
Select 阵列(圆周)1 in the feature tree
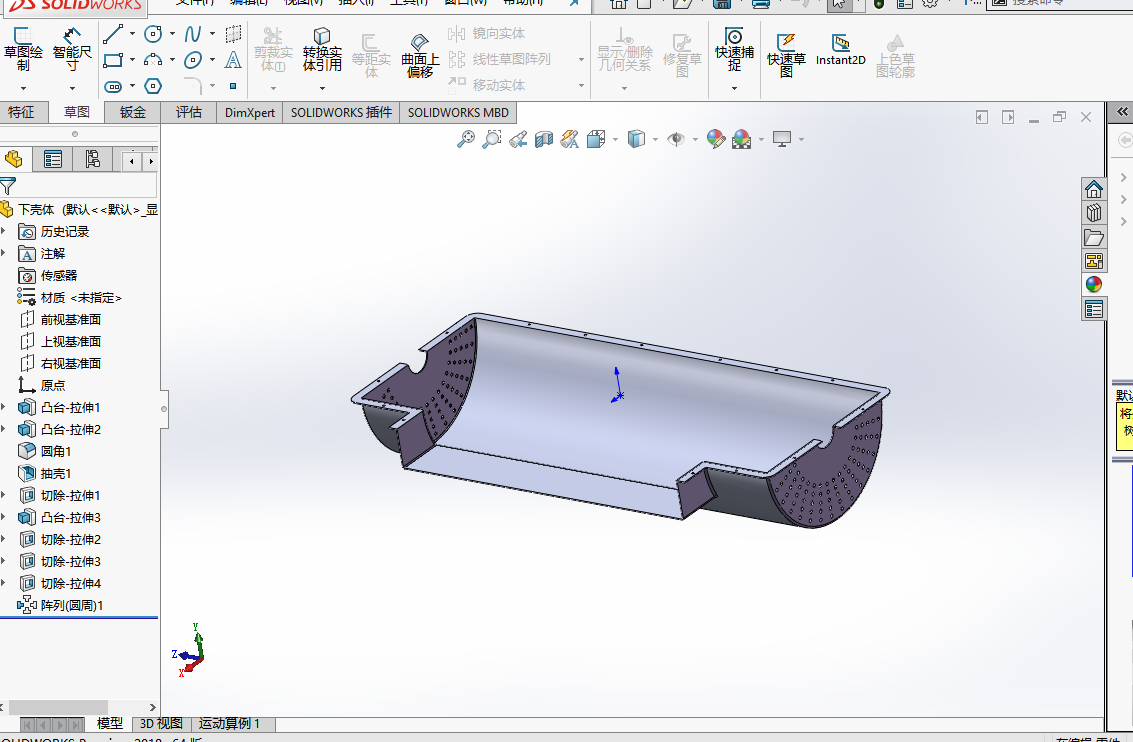pyautogui.click(x=72, y=605)
